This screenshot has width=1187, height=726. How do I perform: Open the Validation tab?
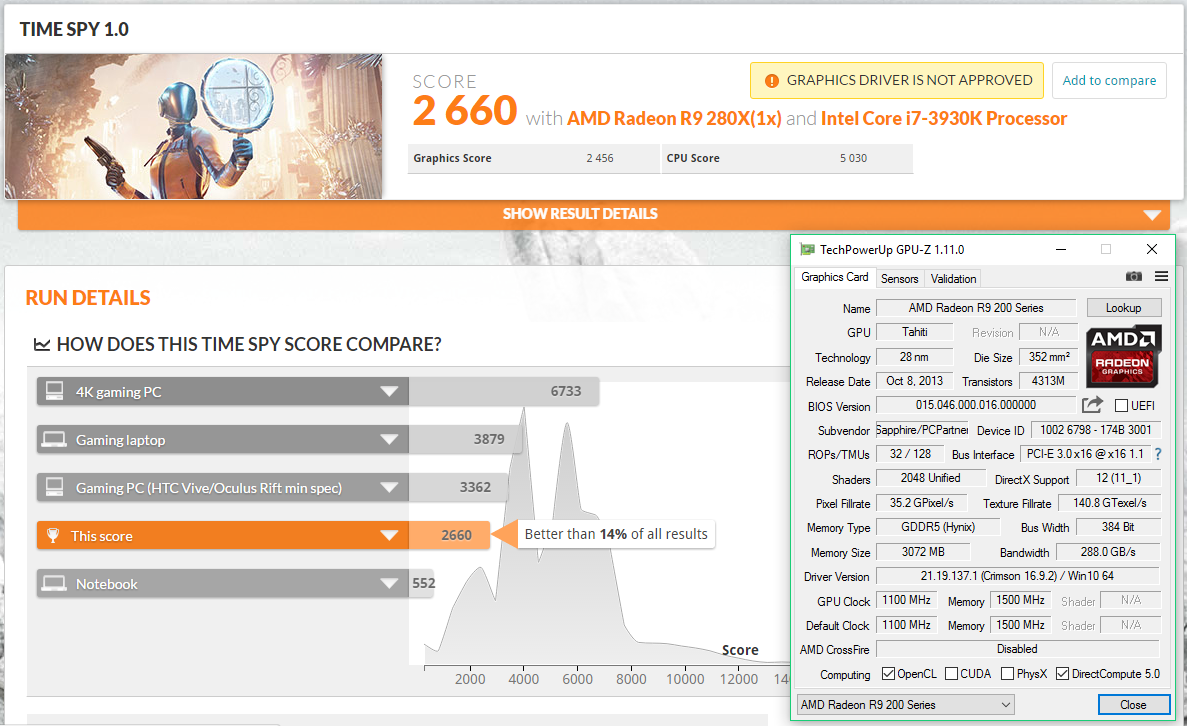(x=952, y=278)
